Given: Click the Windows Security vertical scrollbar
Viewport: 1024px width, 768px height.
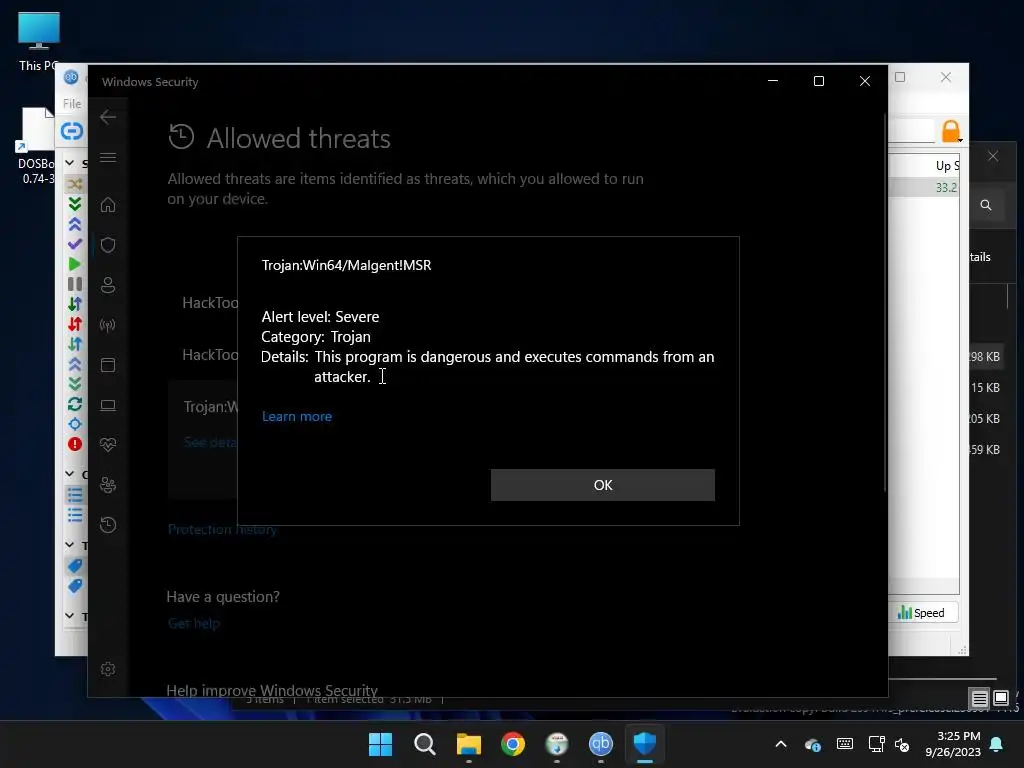Looking at the screenshot, I should [x=885, y=300].
